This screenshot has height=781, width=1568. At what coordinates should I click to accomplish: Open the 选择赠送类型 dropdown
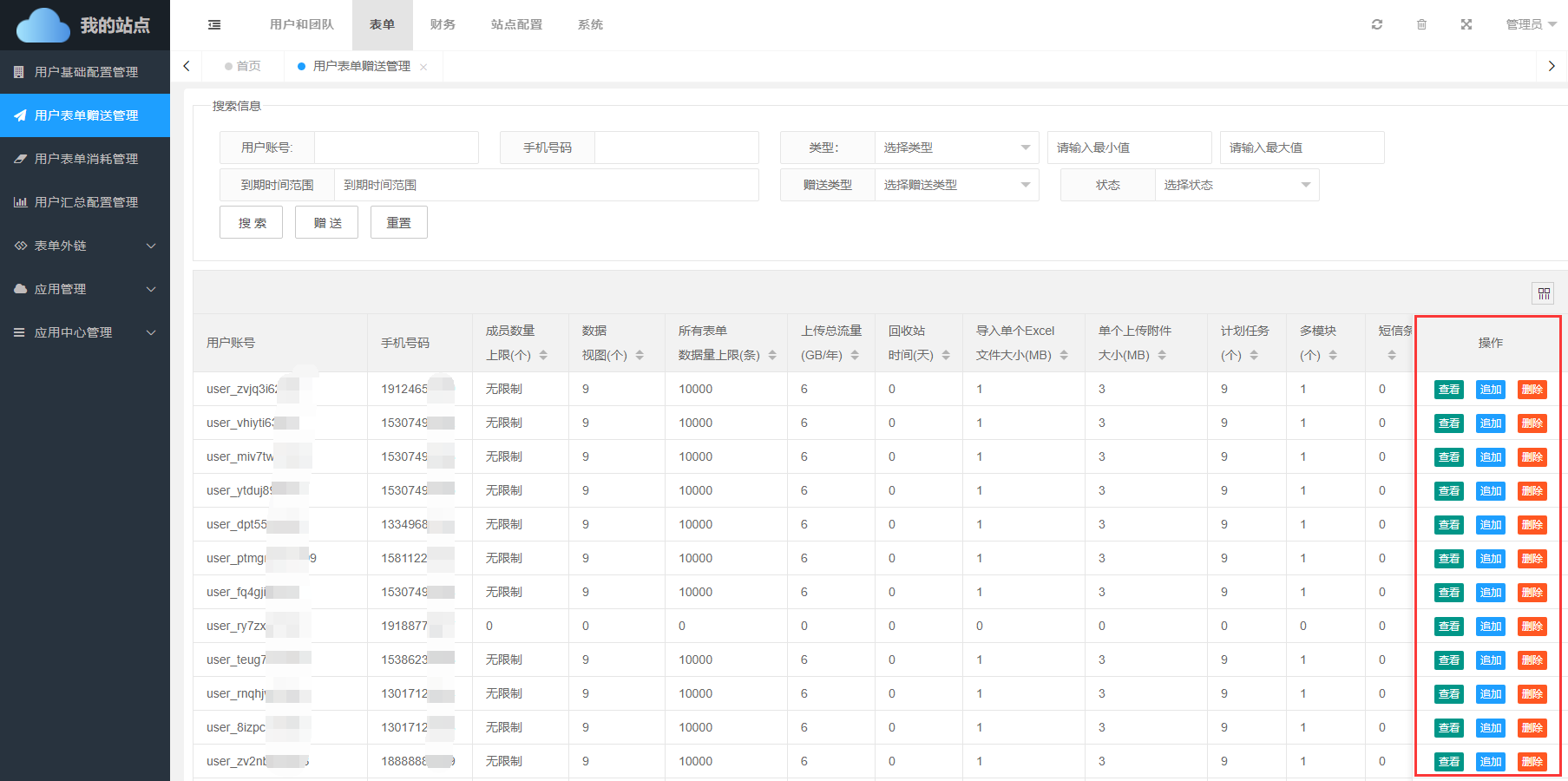pos(956,185)
